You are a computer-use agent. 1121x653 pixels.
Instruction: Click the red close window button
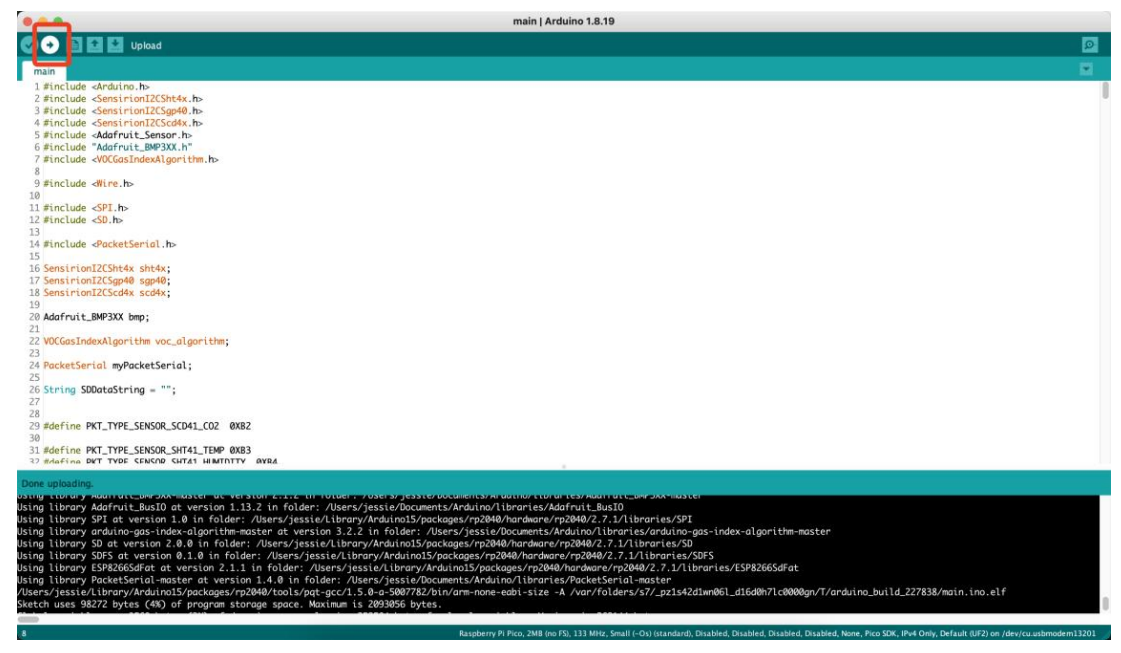coord(27,19)
